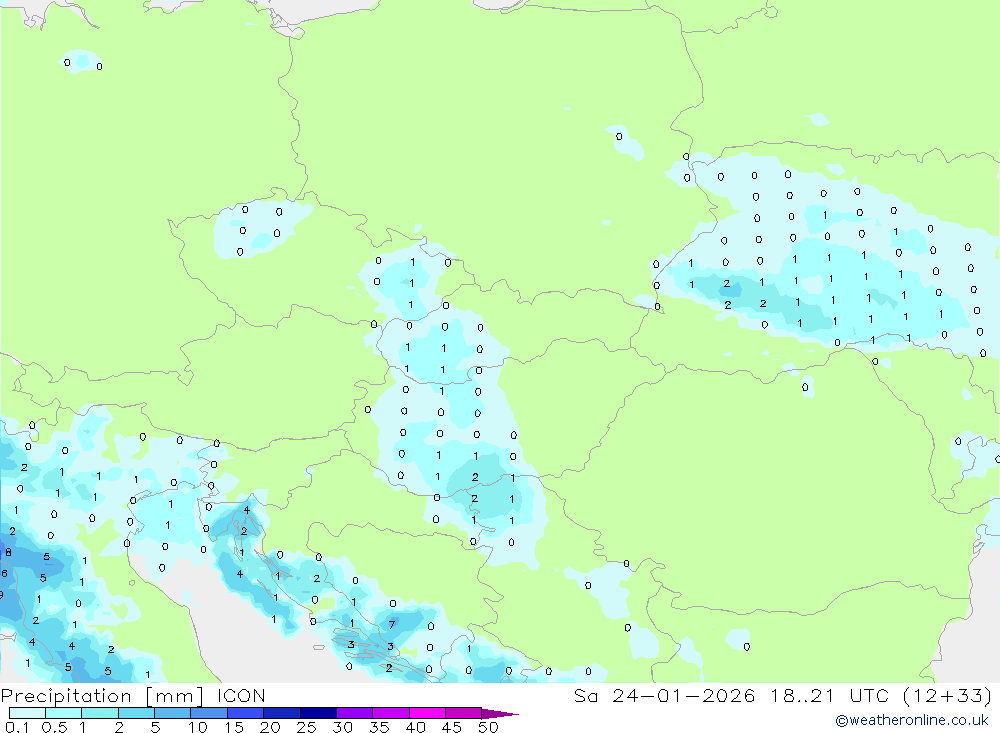Select the '30' legend scale label
This screenshot has width=1000, height=733.
point(342,727)
